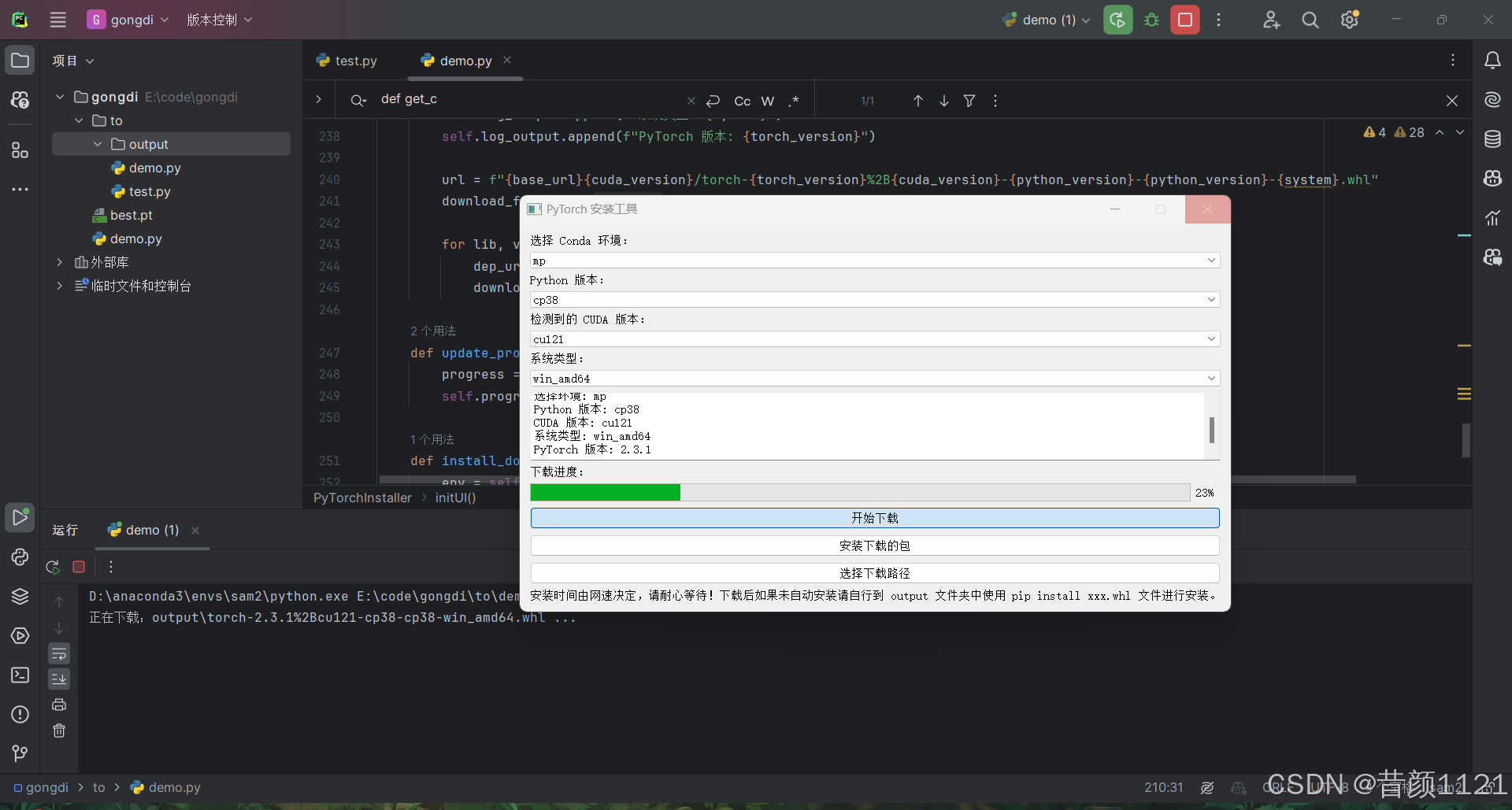This screenshot has width=1512, height=810.
Task: Open Code With Me user icon
Action: tap(1271, 20)
